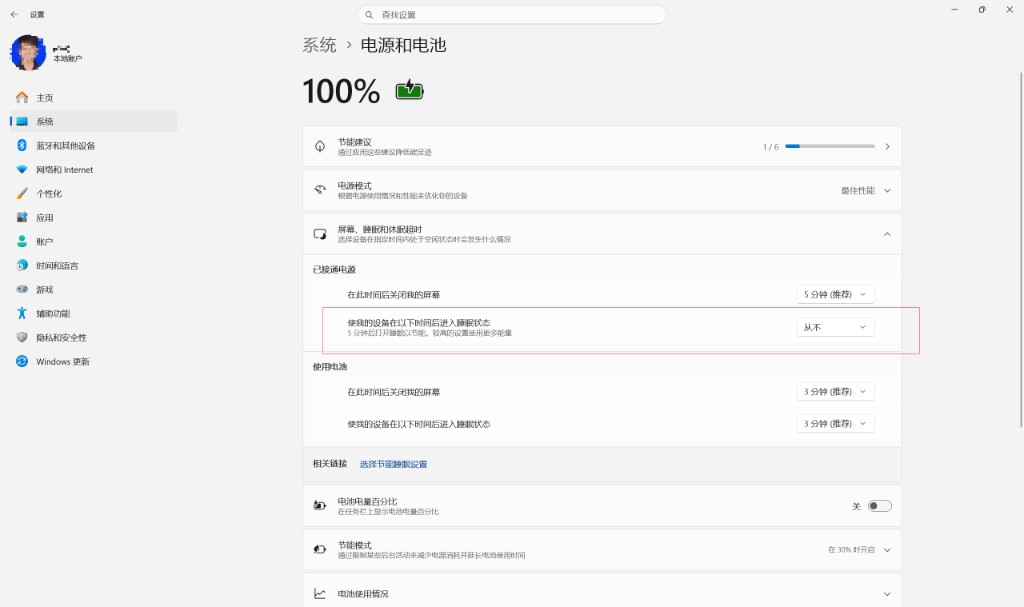Click the user profile avatar picture
1024x607 pixels.
point(28,53)
